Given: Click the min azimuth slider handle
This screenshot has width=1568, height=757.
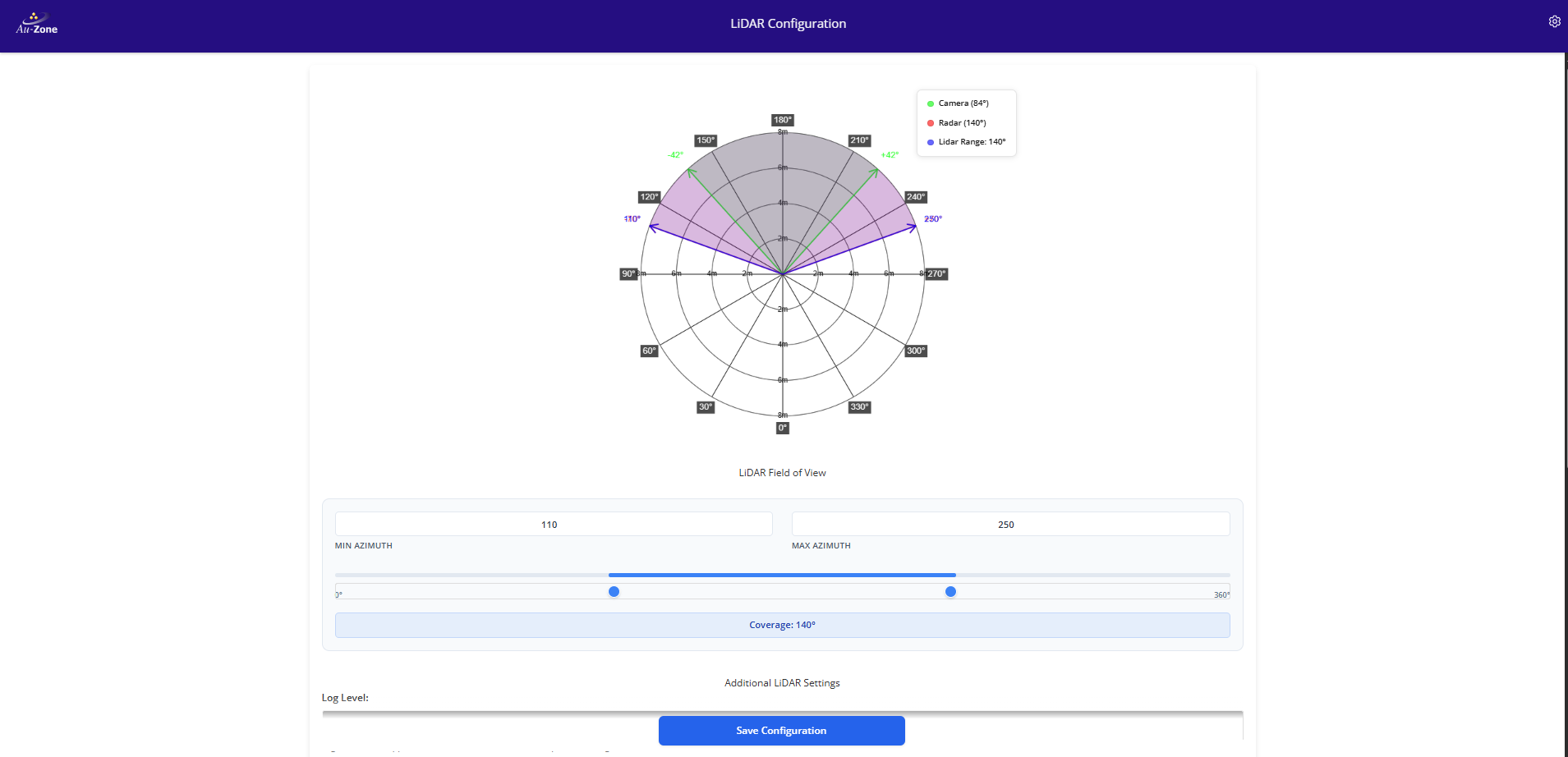Looking at the screenshot, I should [614, 592].
